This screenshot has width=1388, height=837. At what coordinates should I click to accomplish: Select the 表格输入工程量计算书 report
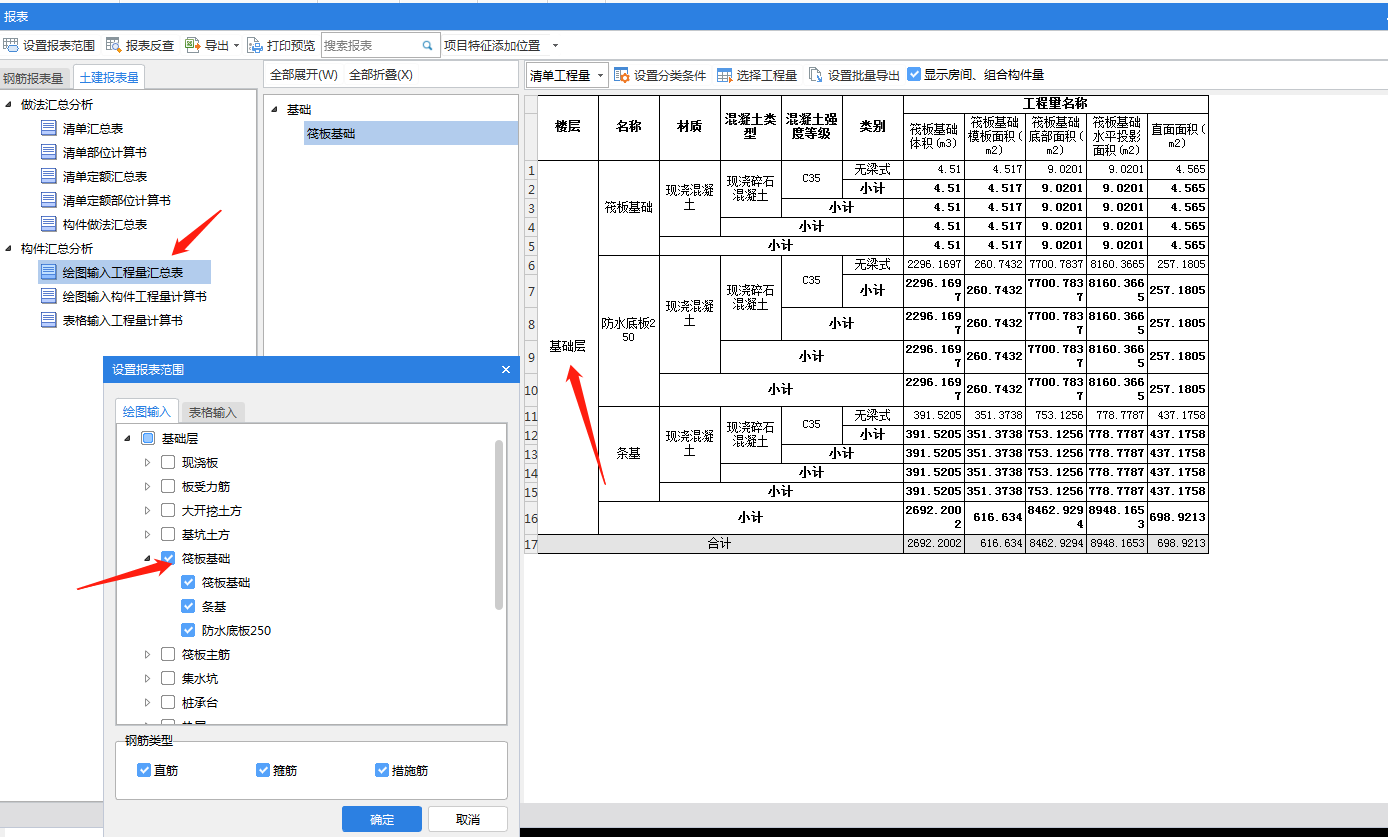point(123,320)
